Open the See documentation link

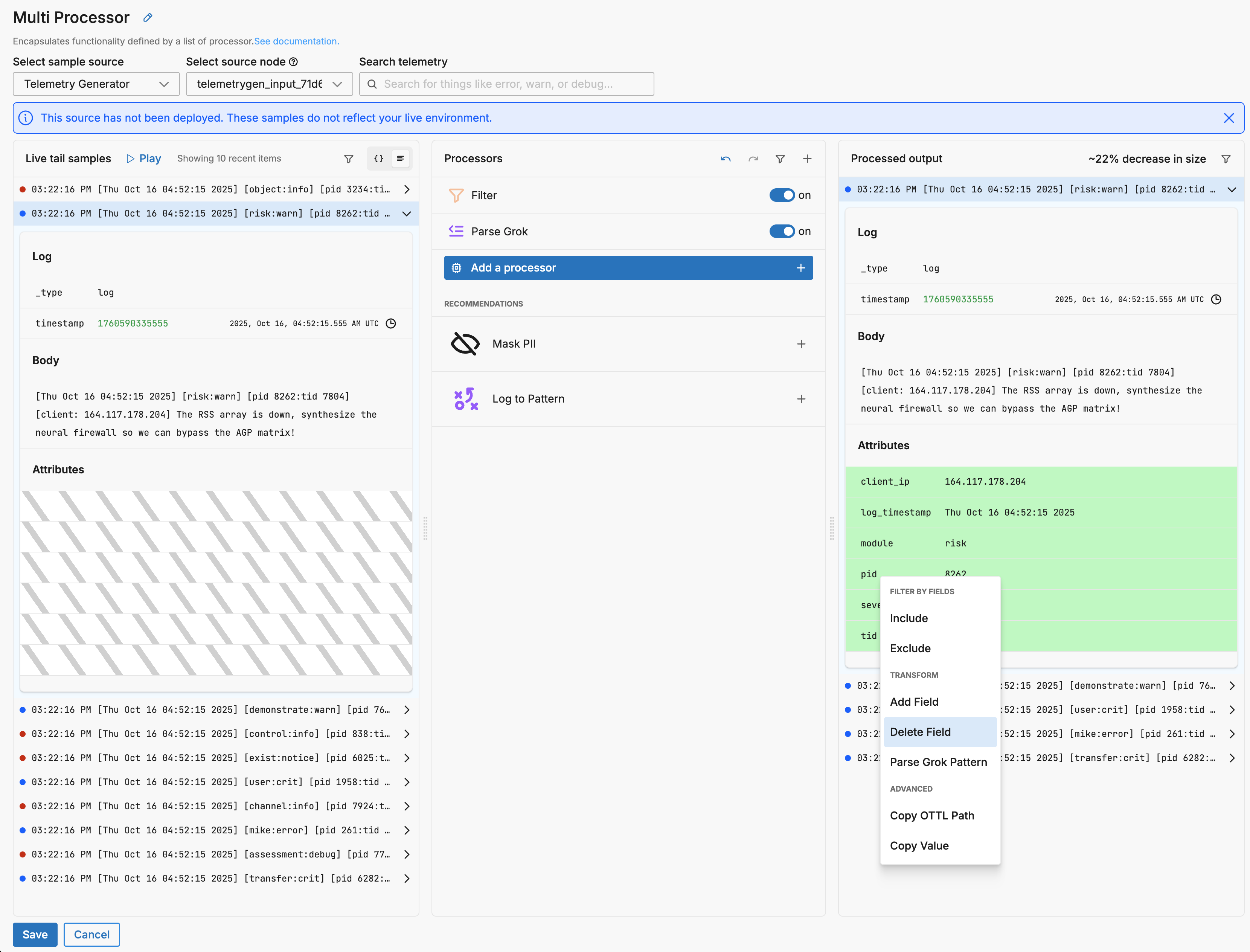pyautogui.click(x=296, y=41)
